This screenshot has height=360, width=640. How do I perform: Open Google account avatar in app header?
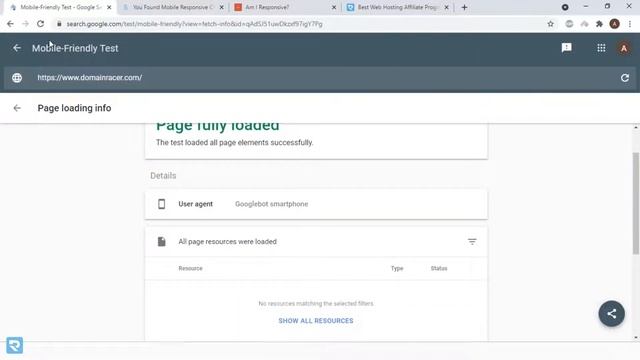click(x=624, y=48)
